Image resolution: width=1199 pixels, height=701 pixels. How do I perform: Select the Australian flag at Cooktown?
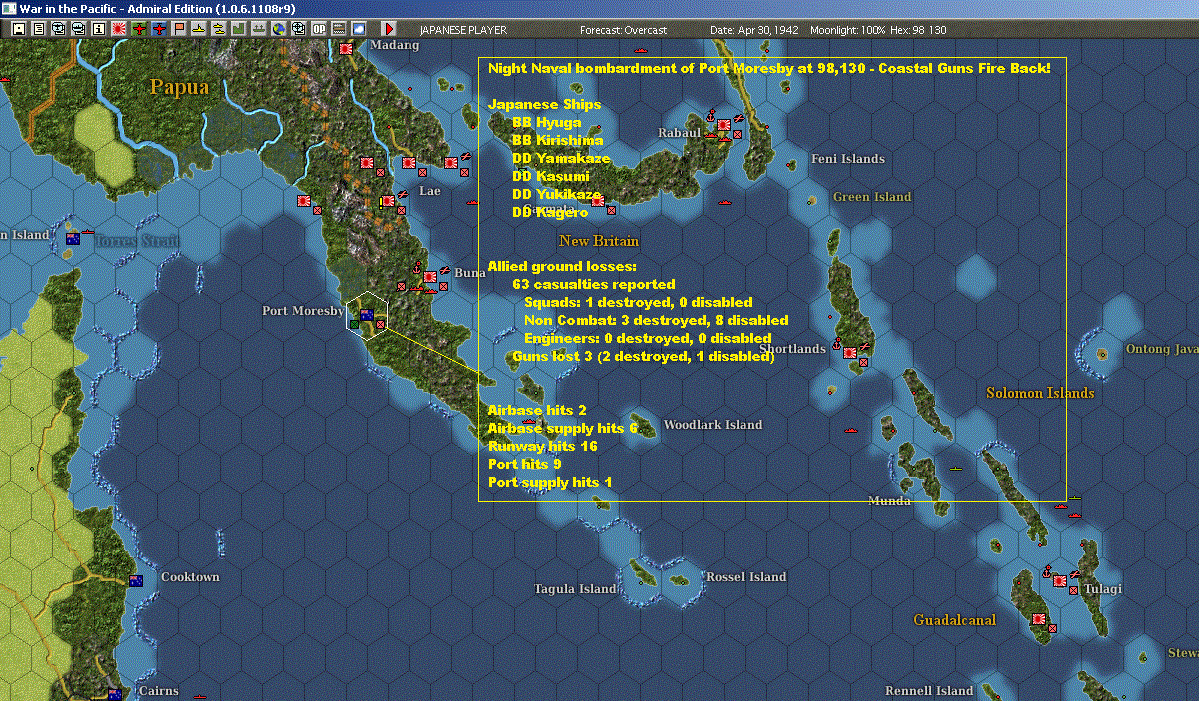(136, 581)
